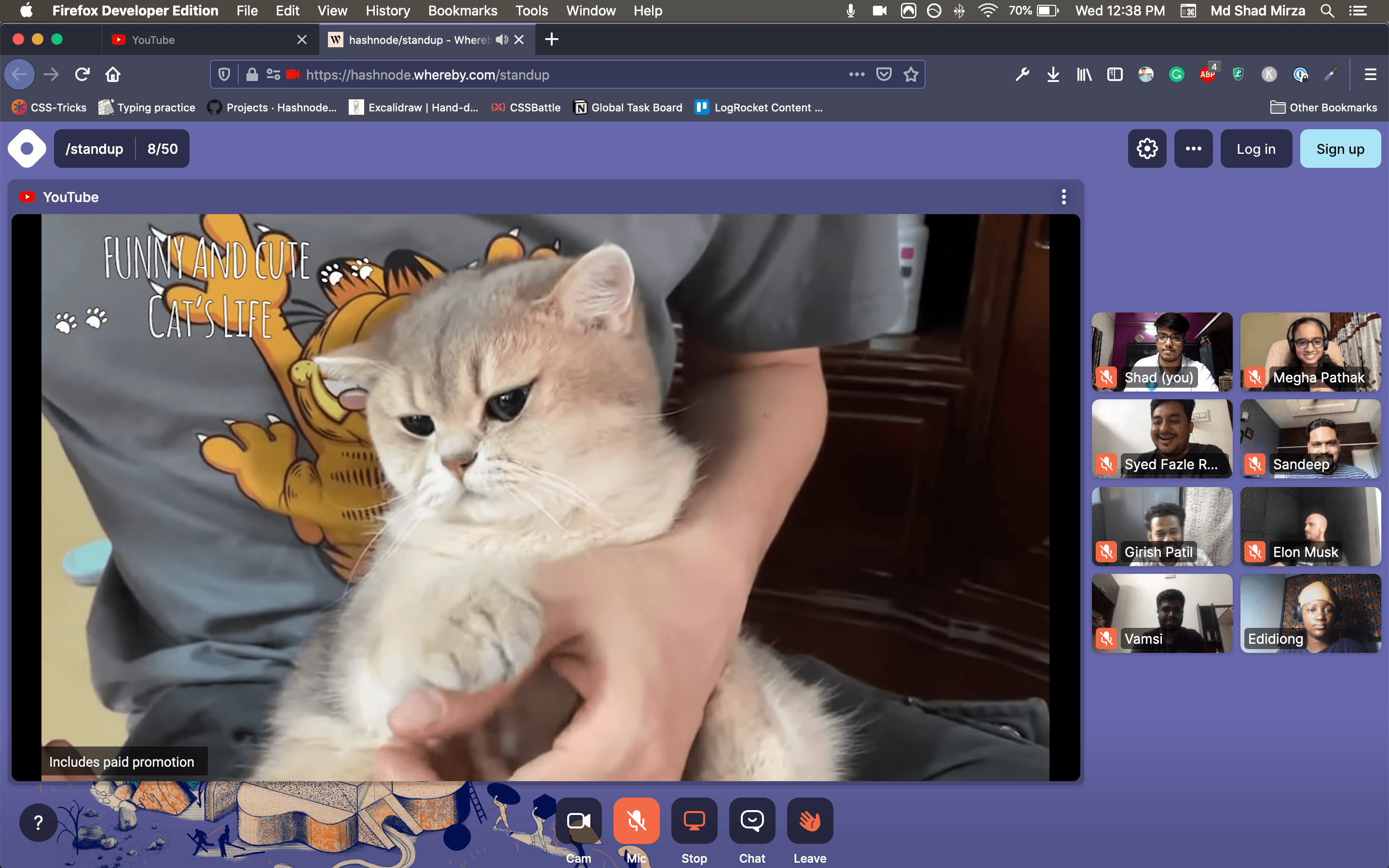Open the Chat panel
The image size is (1389, 868).
(x=751, y=821)
